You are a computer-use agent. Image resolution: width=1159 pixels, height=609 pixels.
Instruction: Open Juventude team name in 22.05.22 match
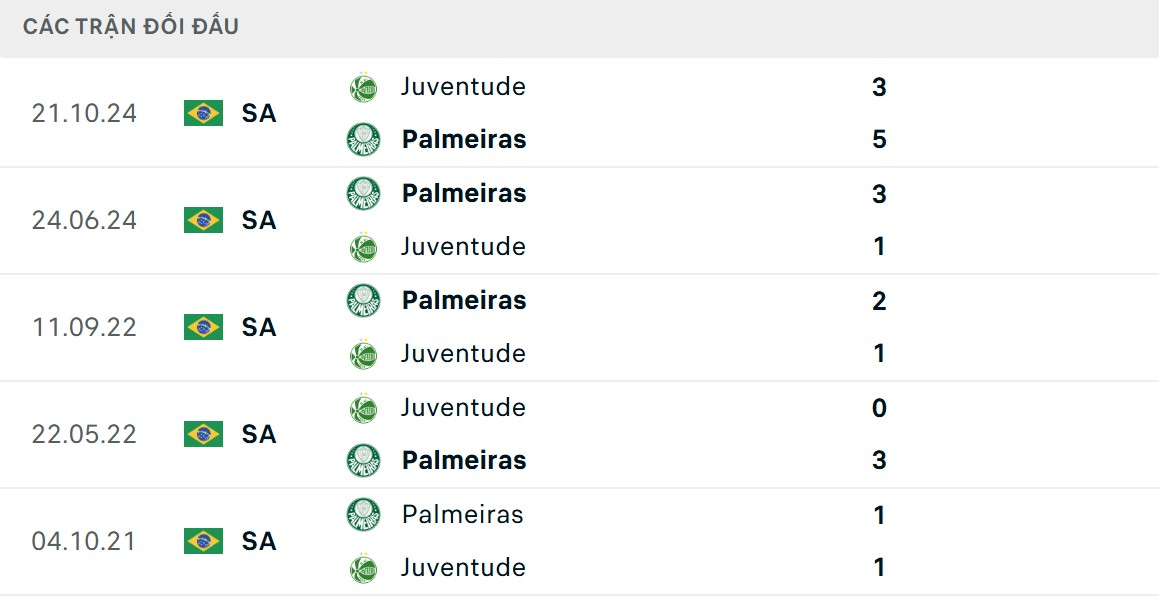[x=463, y=407]
